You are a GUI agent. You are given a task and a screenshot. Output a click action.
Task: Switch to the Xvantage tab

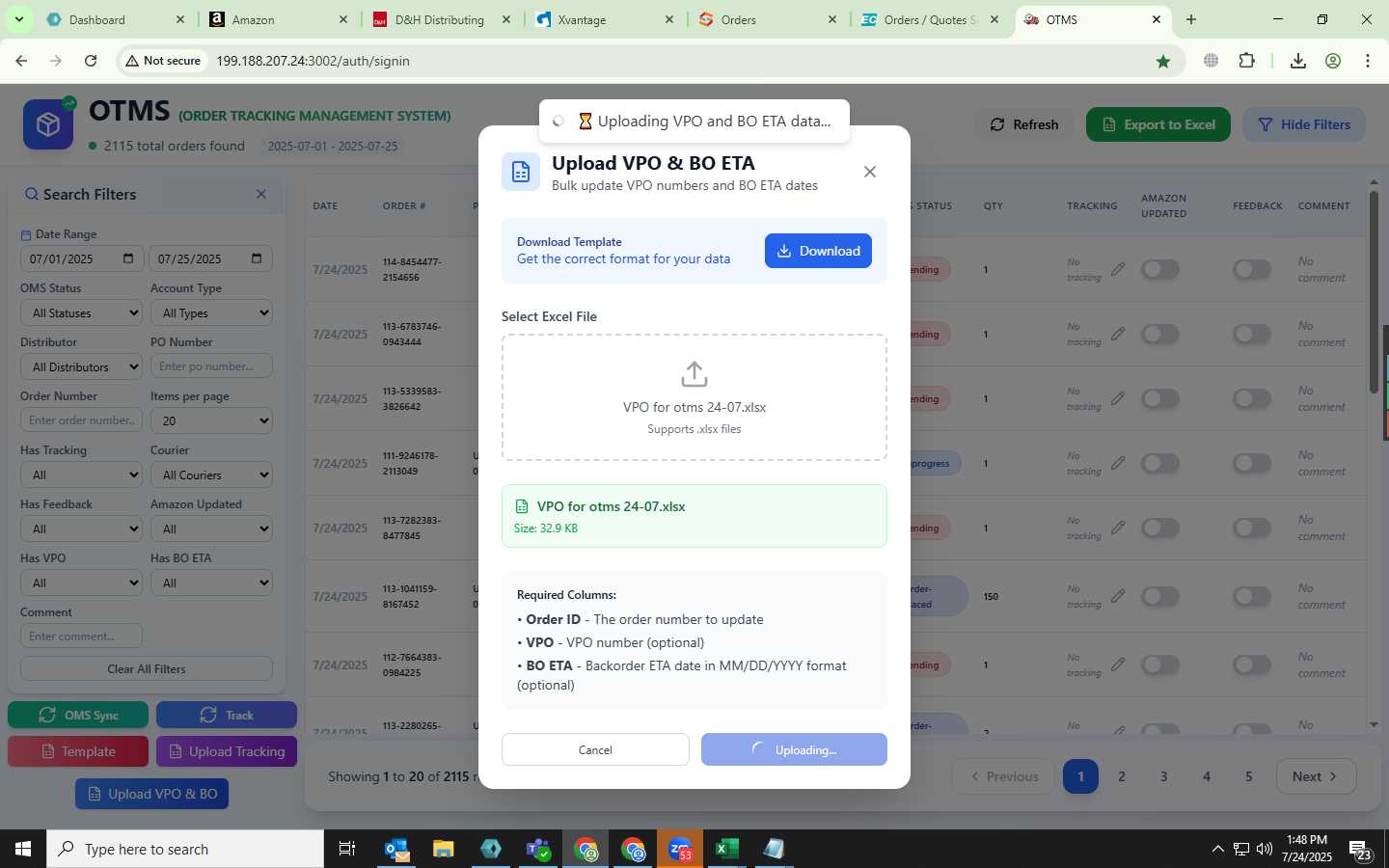[x=605, y=19]
